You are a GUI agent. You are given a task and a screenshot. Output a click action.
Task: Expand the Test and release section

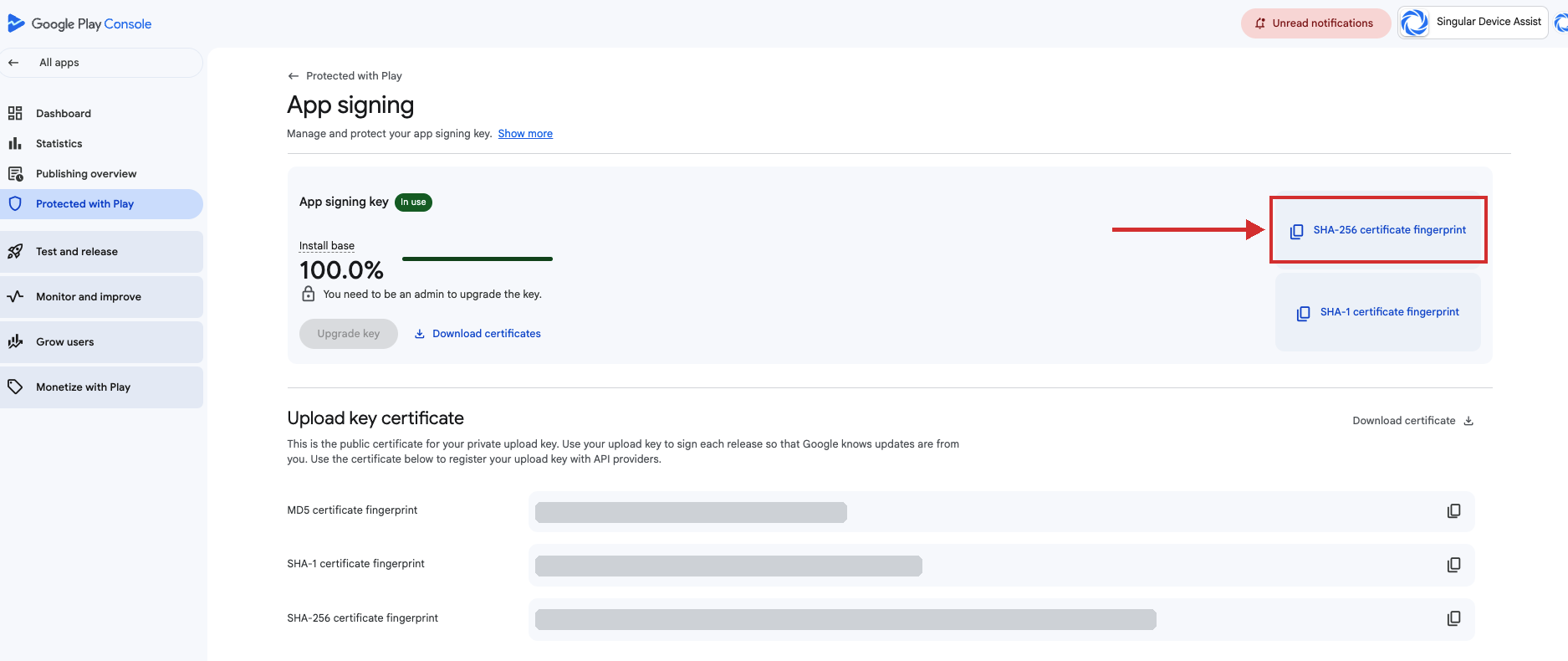point(102,251)
